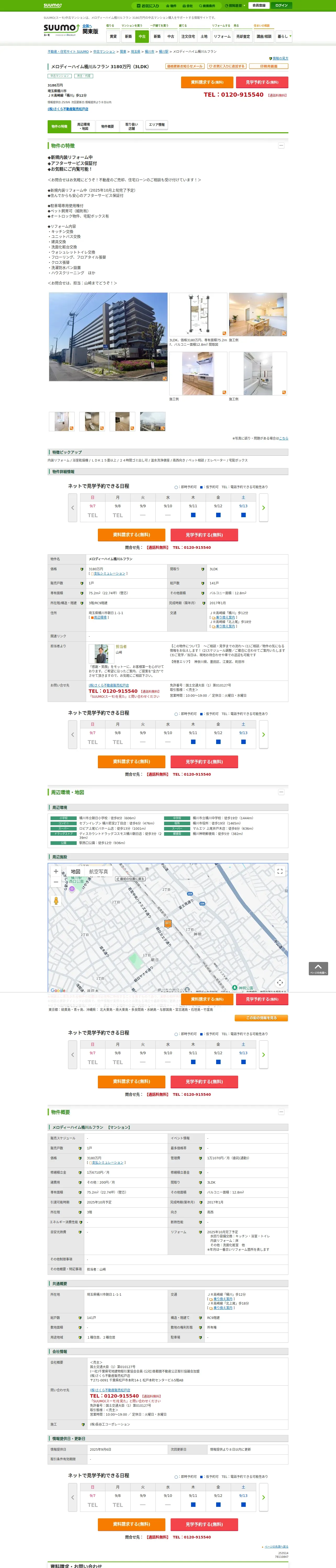Open the large building exterior photo

[x=108, y=337]
